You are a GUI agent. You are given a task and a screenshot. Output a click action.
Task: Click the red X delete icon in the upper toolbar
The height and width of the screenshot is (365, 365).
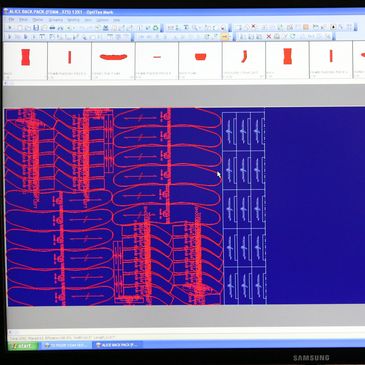(254, 26)
